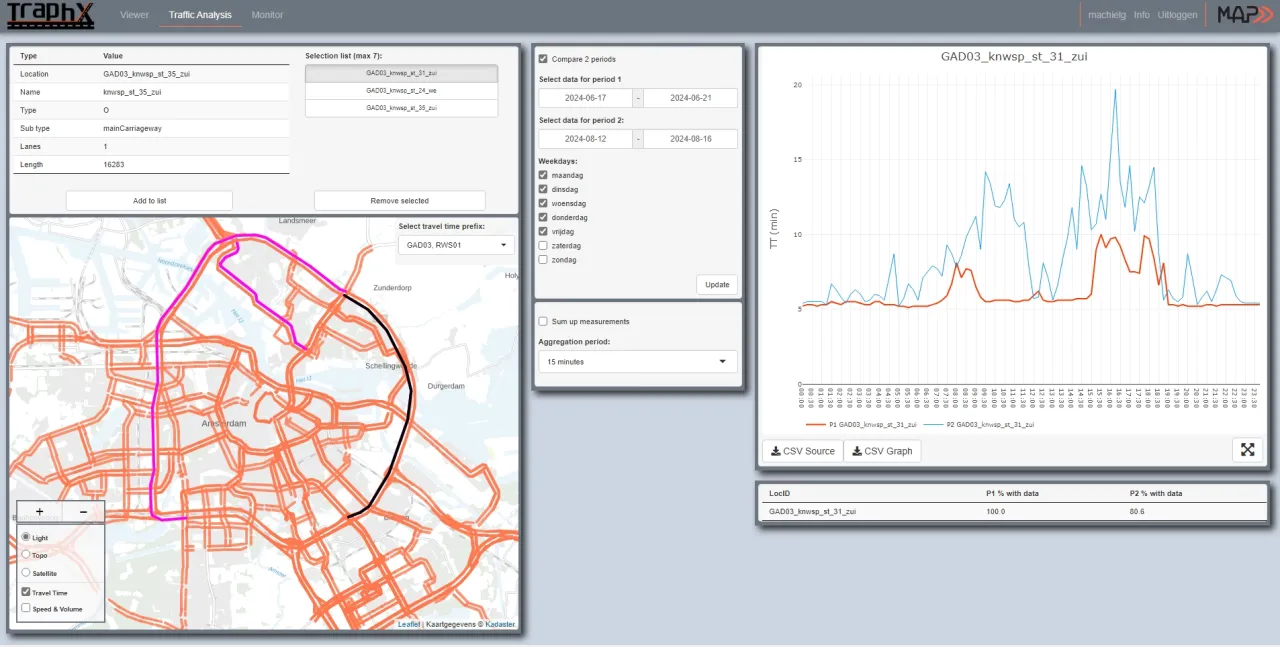This screenshot has height=647, width=1280.
Task: Uncheck the woensdag weekday
Action: tap(543, 203)
